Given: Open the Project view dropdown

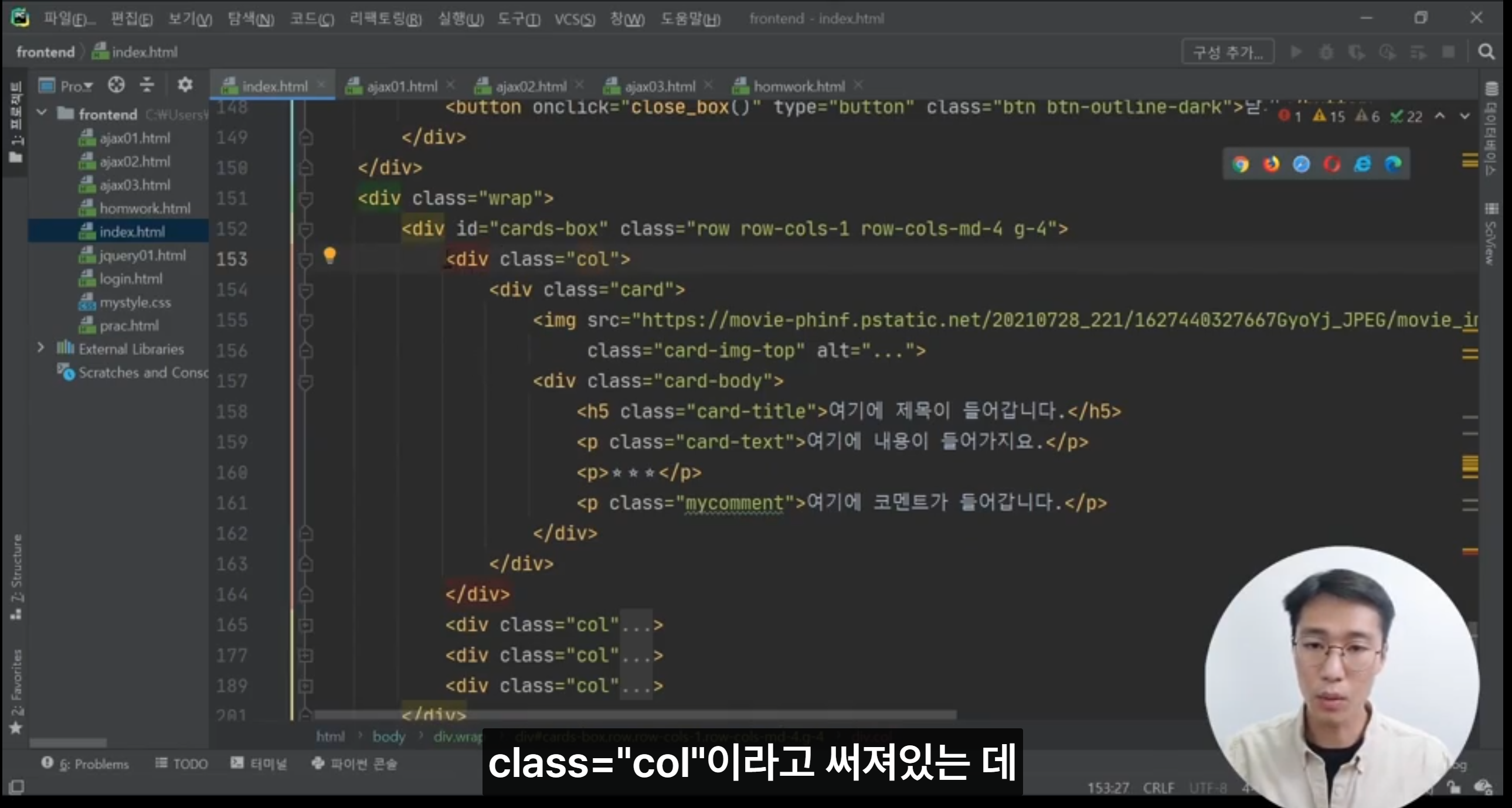Looking at the screenshot, I should [66, 86].
